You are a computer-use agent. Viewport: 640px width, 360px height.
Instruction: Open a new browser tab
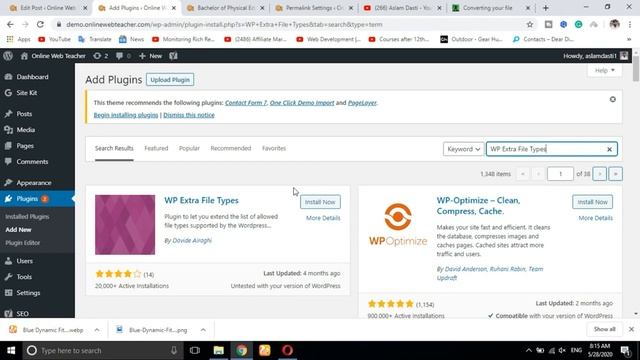click(546, 8)
